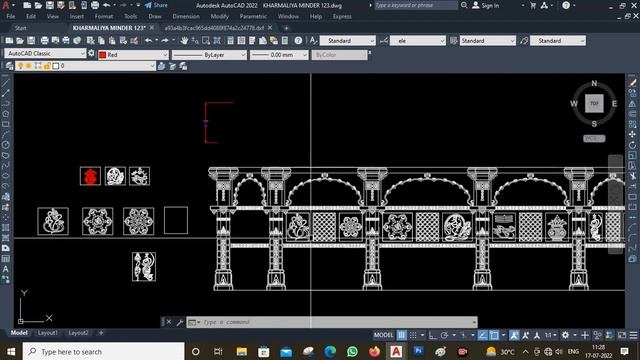Select the Rectangle tool in Draw toolbar
Image resolution: width=640 pixels, height=360 pixels.
tap(5, 124)
